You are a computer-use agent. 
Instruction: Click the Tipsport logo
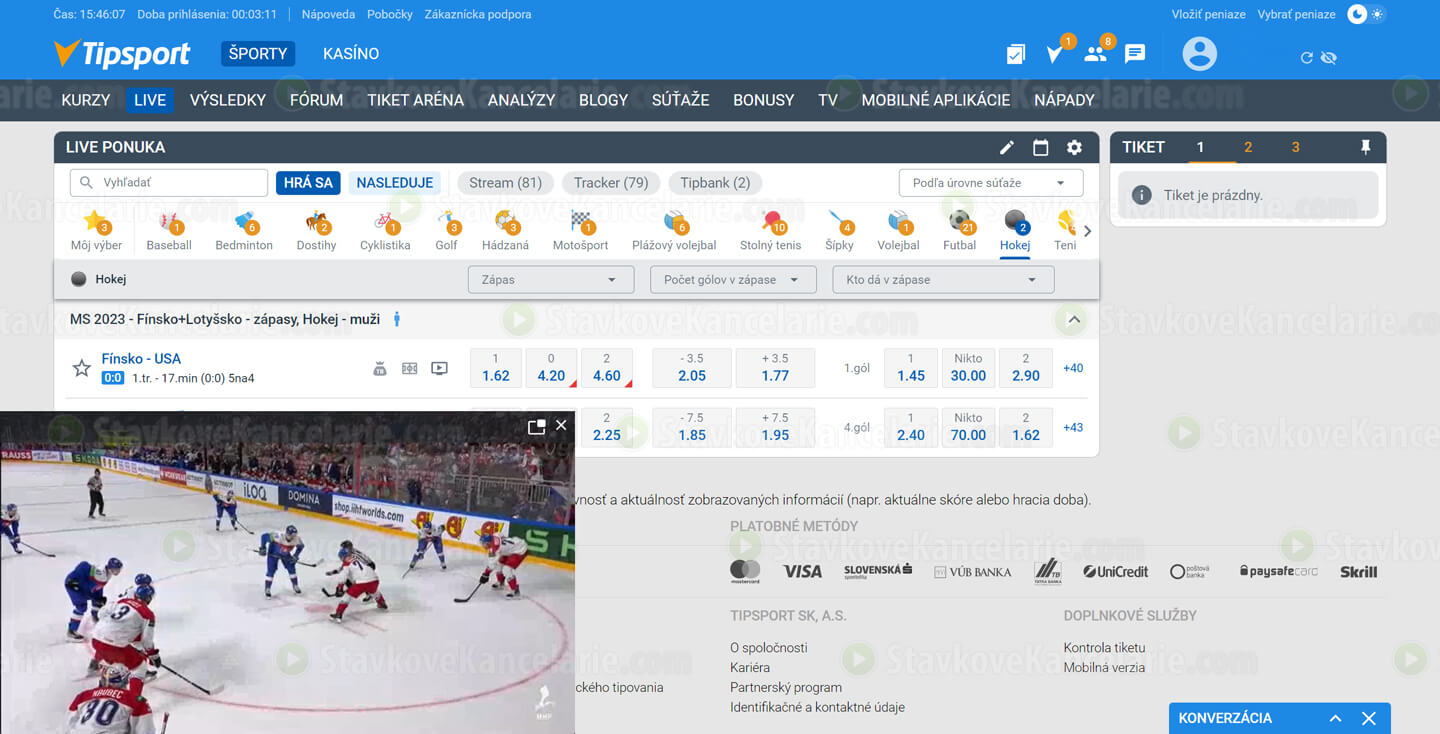pyautogui.click(x=121, y=54)
